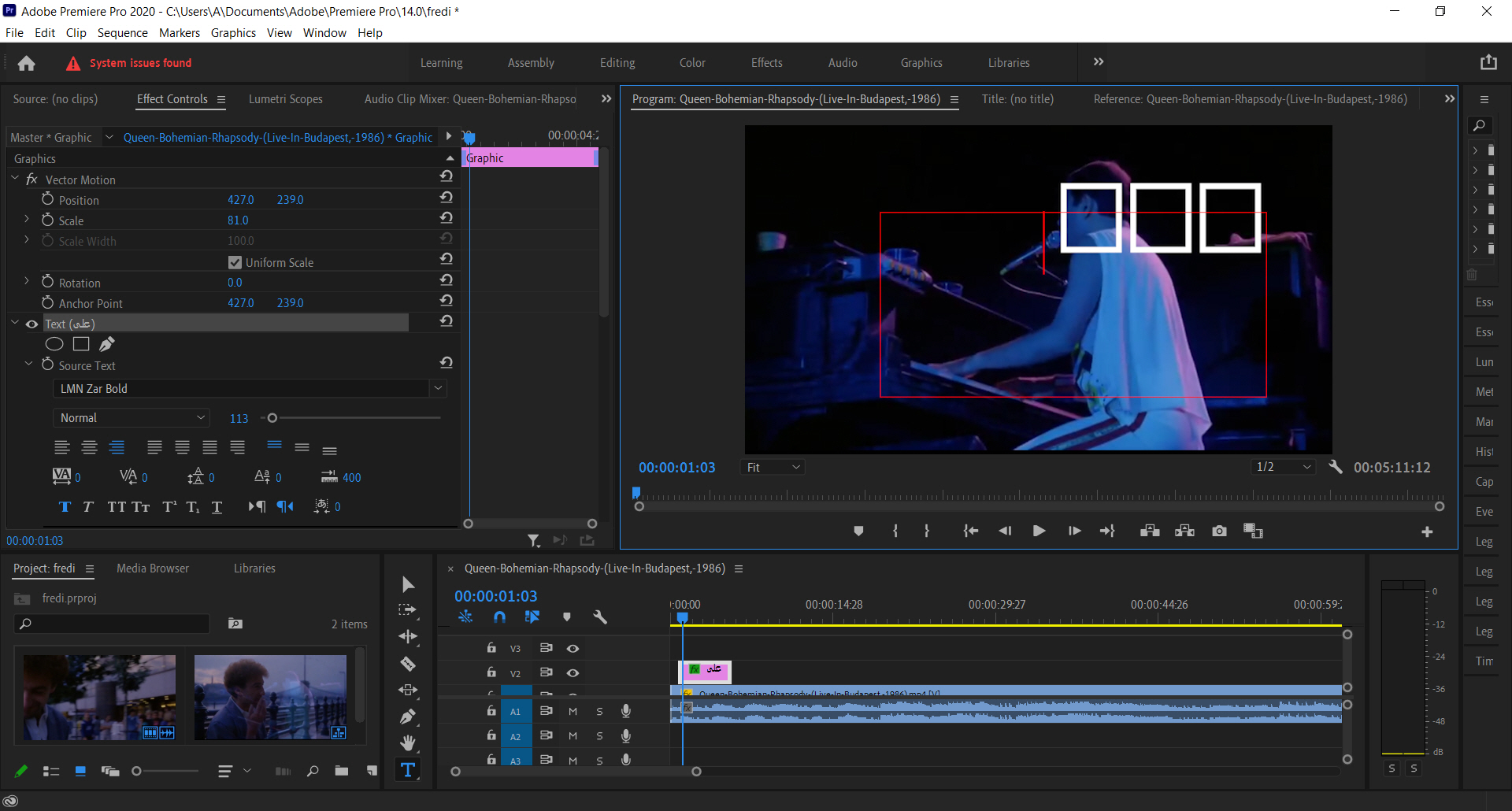The image size is (1512, 811).
Task: Open timeline display settings wrench
Action: coord(600,617)
